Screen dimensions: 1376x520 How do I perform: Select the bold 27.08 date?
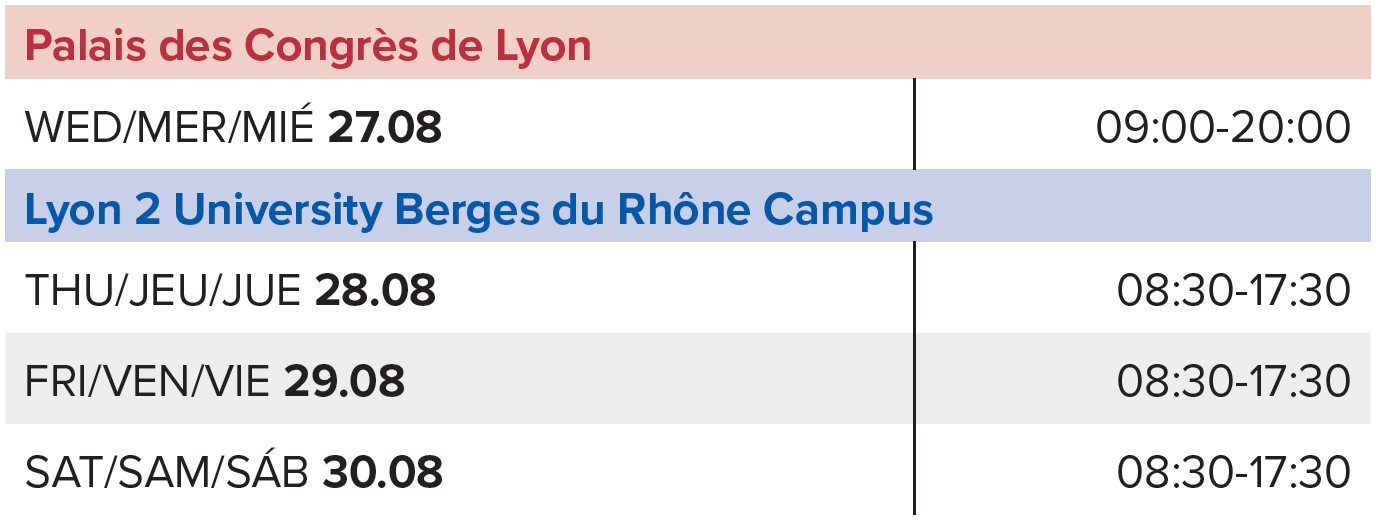pos(385,128)
